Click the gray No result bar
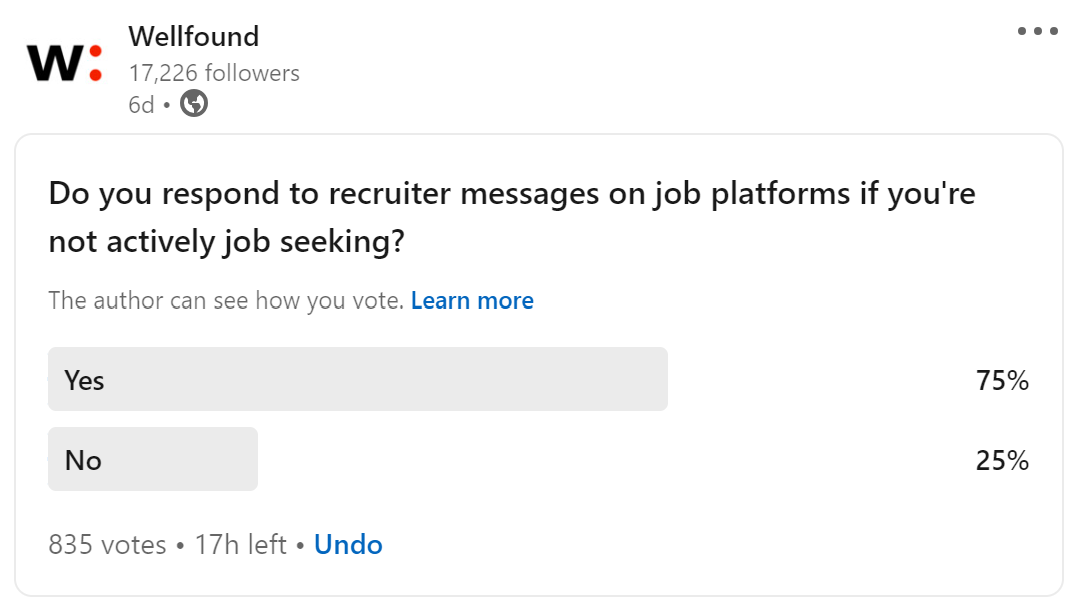This screenshot has width=1084, height=612. point(180,459)
